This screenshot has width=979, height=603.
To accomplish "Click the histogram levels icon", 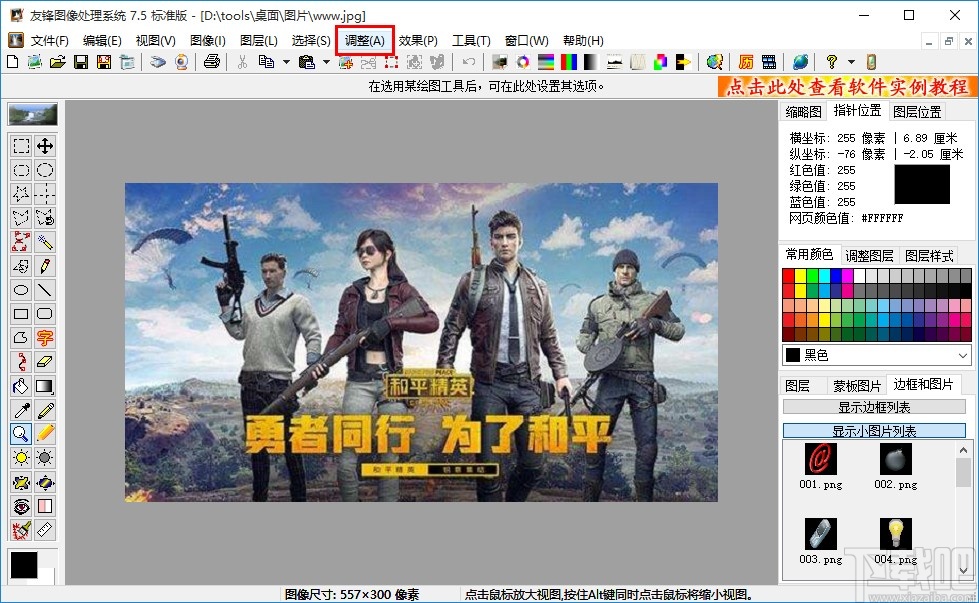I will click(x=614, y=62).
